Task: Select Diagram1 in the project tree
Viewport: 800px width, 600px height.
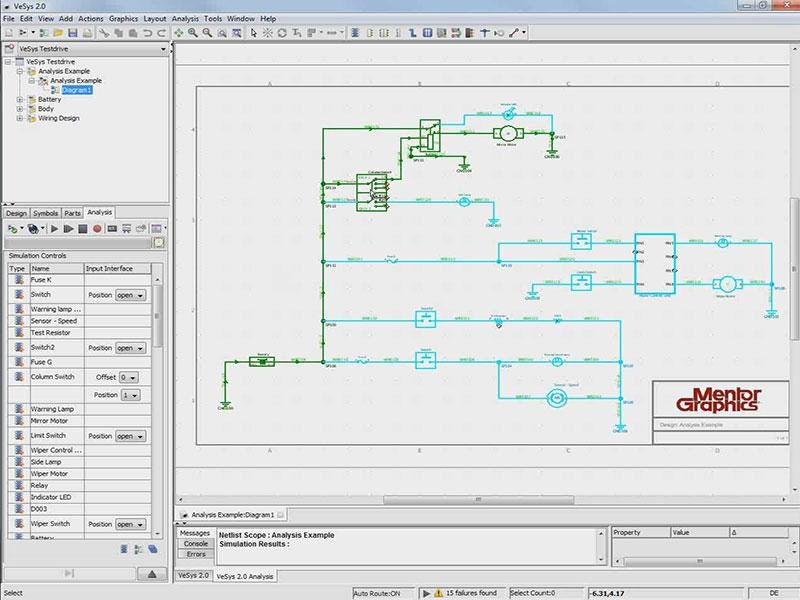Action: 76,91
